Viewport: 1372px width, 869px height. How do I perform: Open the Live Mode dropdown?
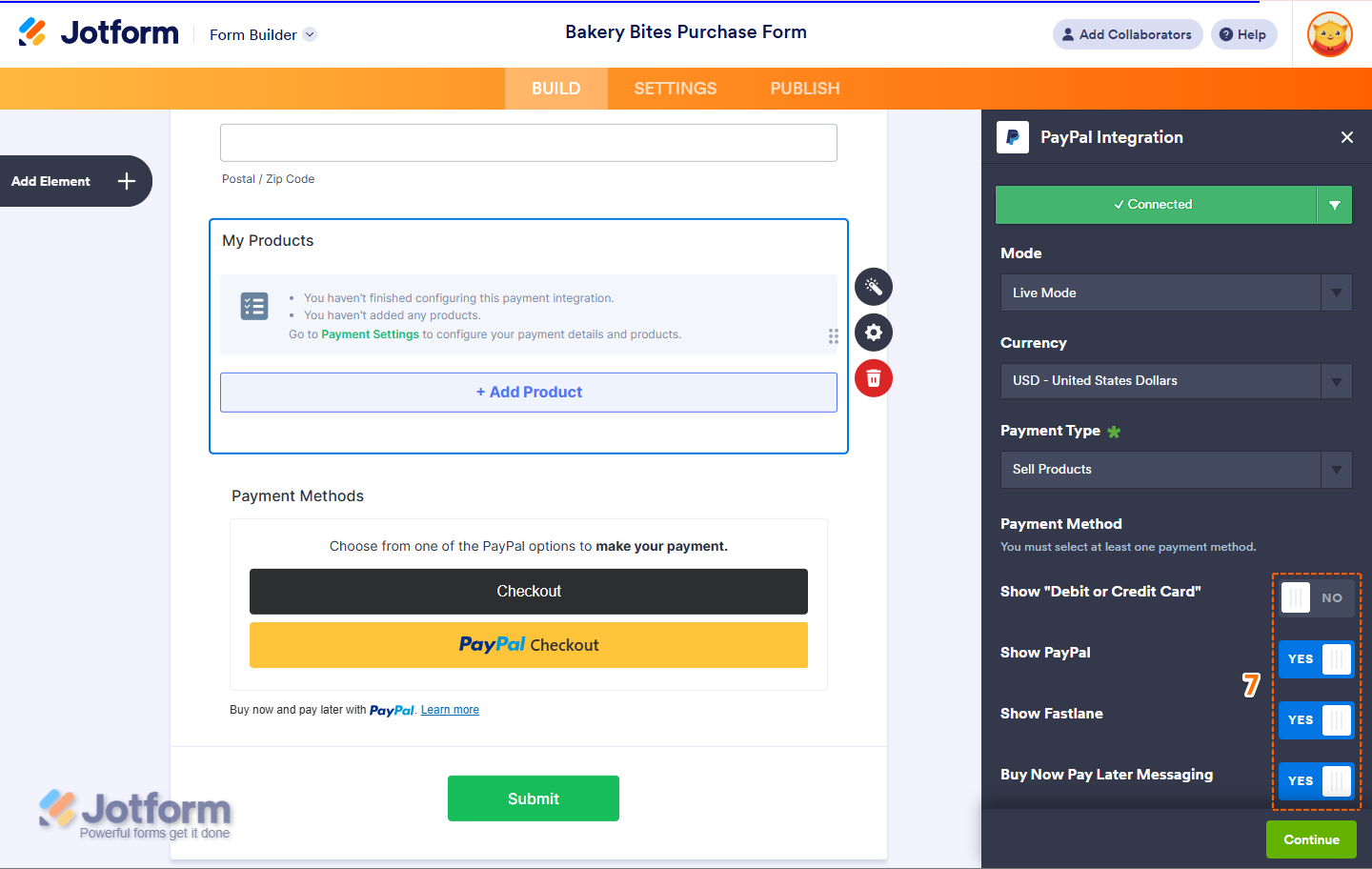click(1176, 293)
